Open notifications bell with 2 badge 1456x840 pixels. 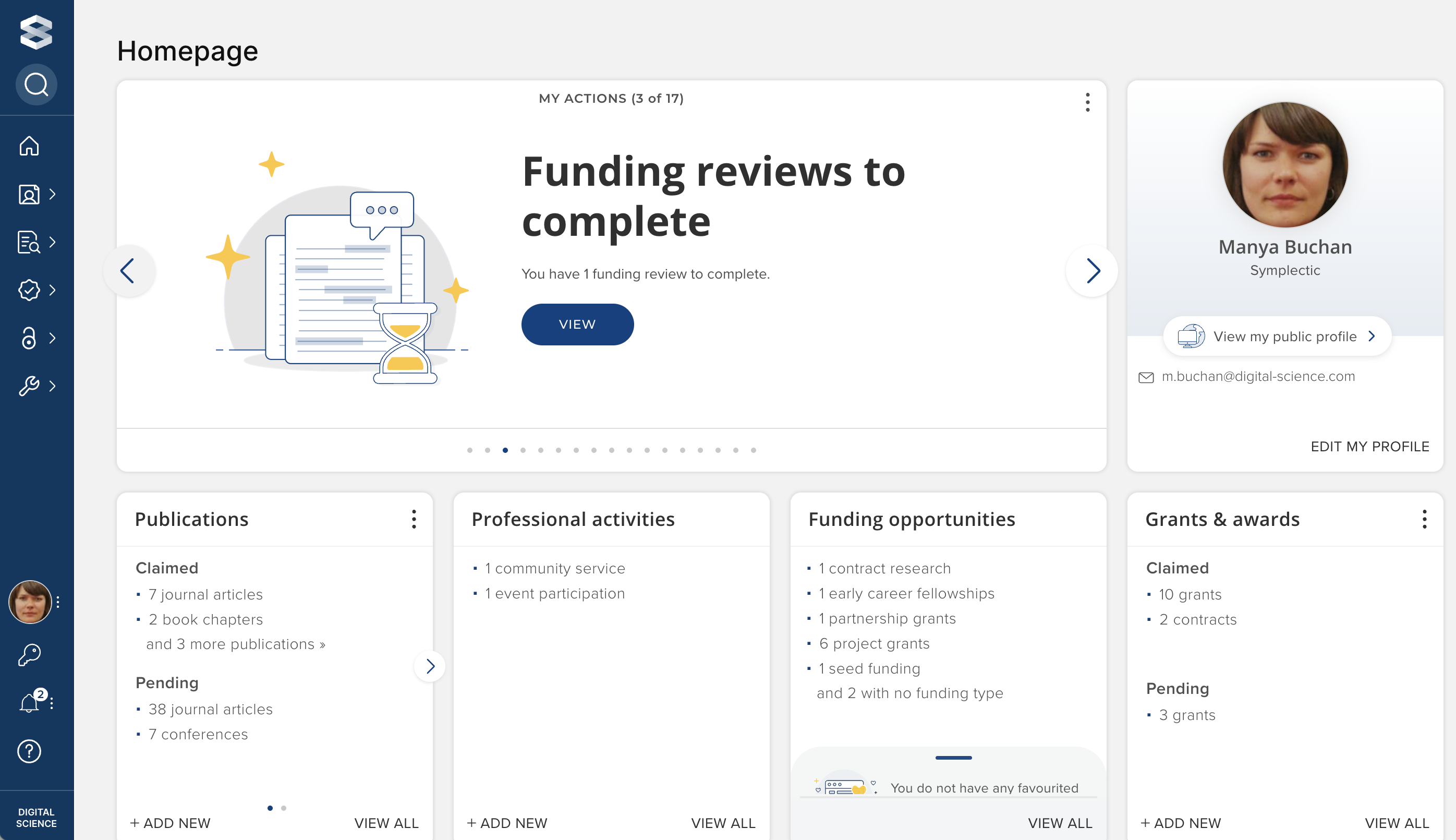click(30, 703)
